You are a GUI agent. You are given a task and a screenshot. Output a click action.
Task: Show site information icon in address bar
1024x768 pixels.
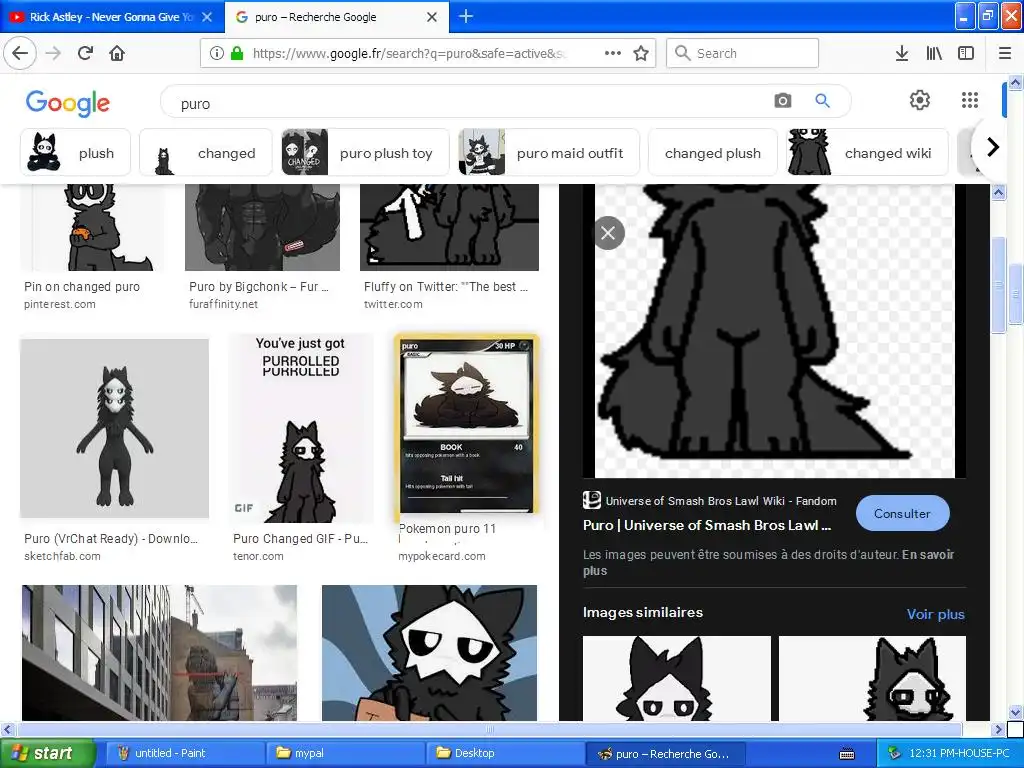point(217,53)
